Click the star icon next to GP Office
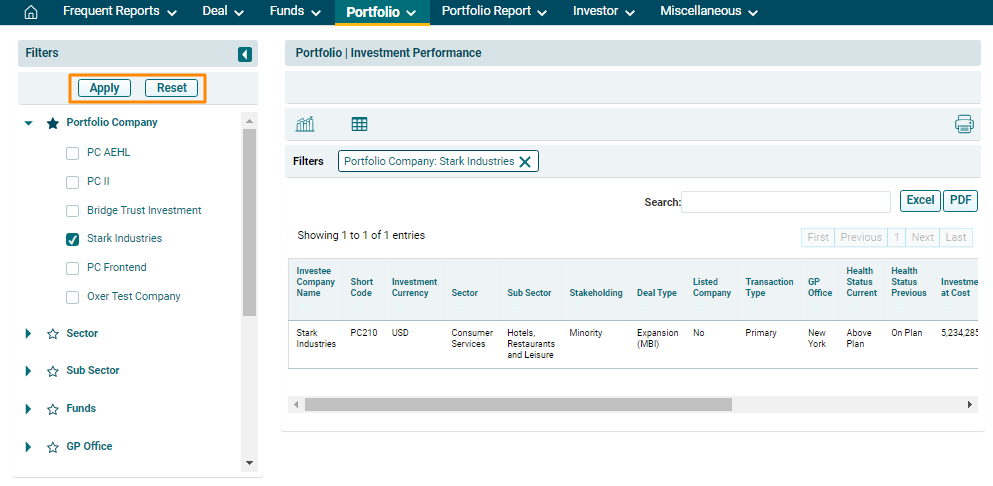Image resolution: width=993 pixels, height=486 pixels. (53, 447)
